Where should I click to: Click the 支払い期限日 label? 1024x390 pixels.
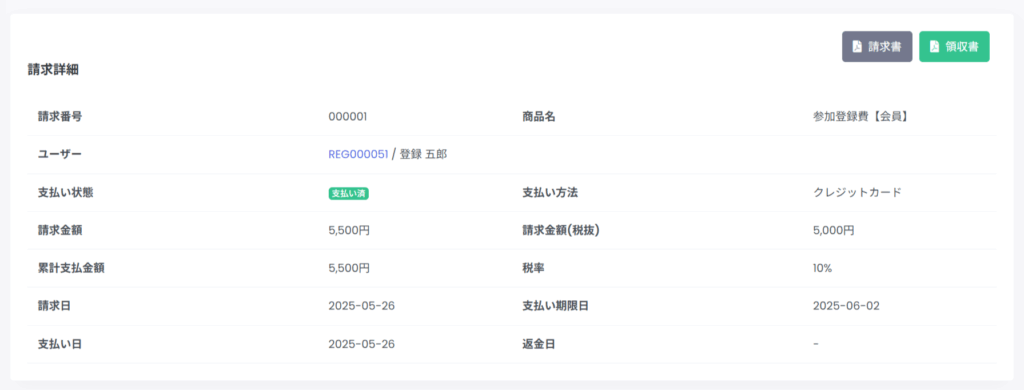[x=555, y=306]
